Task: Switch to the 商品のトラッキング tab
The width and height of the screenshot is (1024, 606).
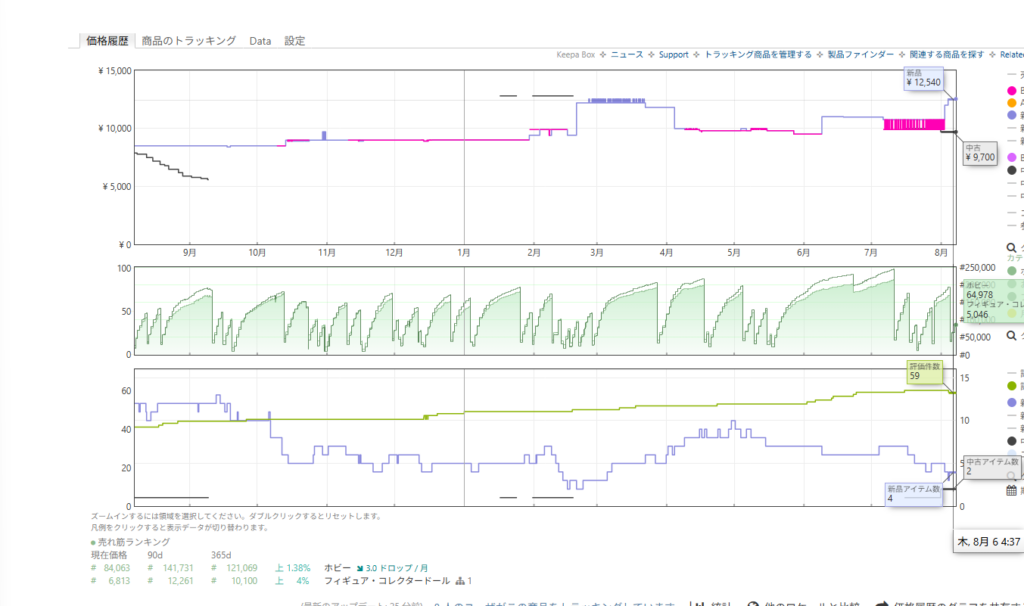Action: point(189,40)
